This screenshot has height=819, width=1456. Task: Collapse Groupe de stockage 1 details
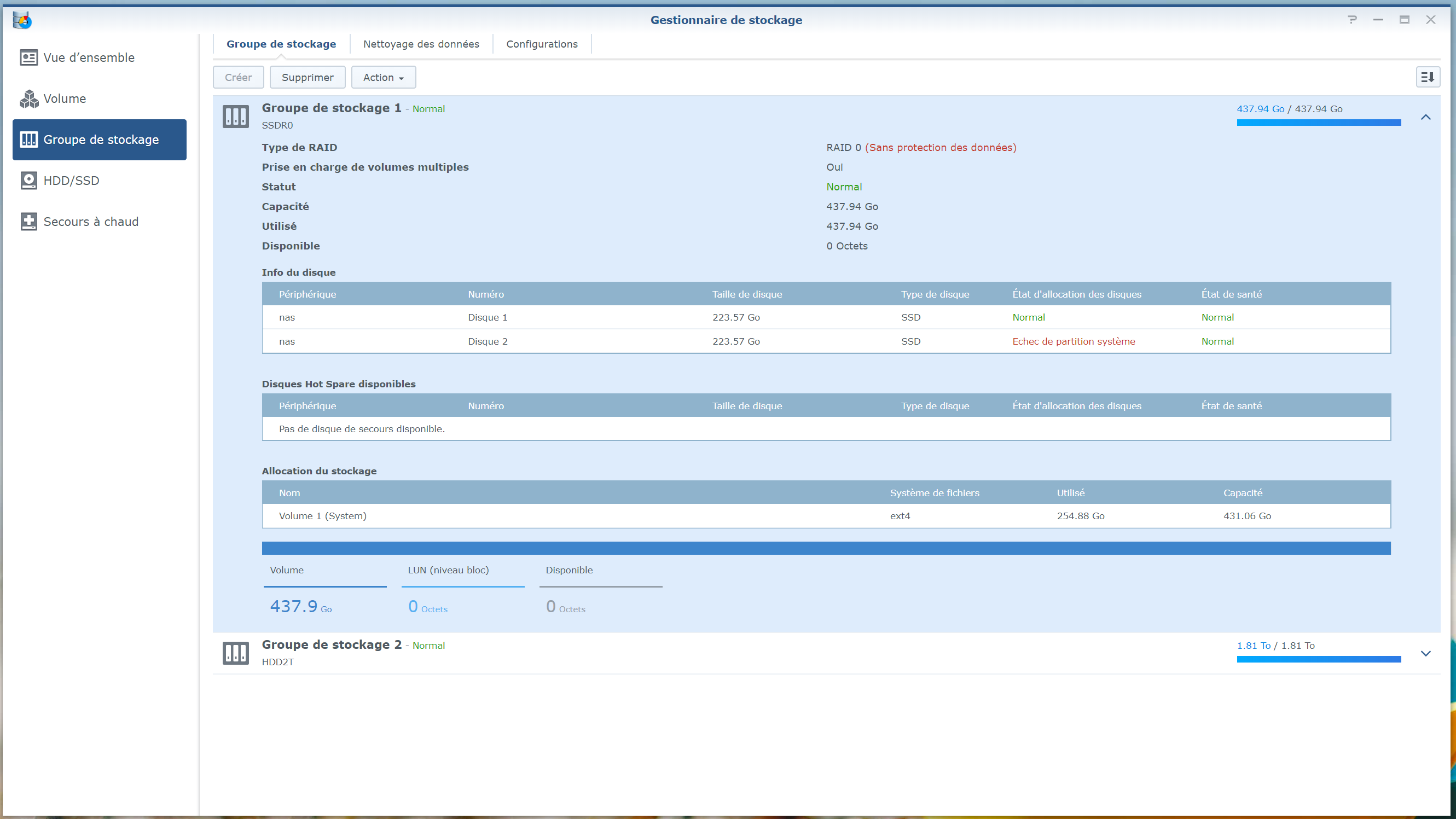coord(1425,117)
